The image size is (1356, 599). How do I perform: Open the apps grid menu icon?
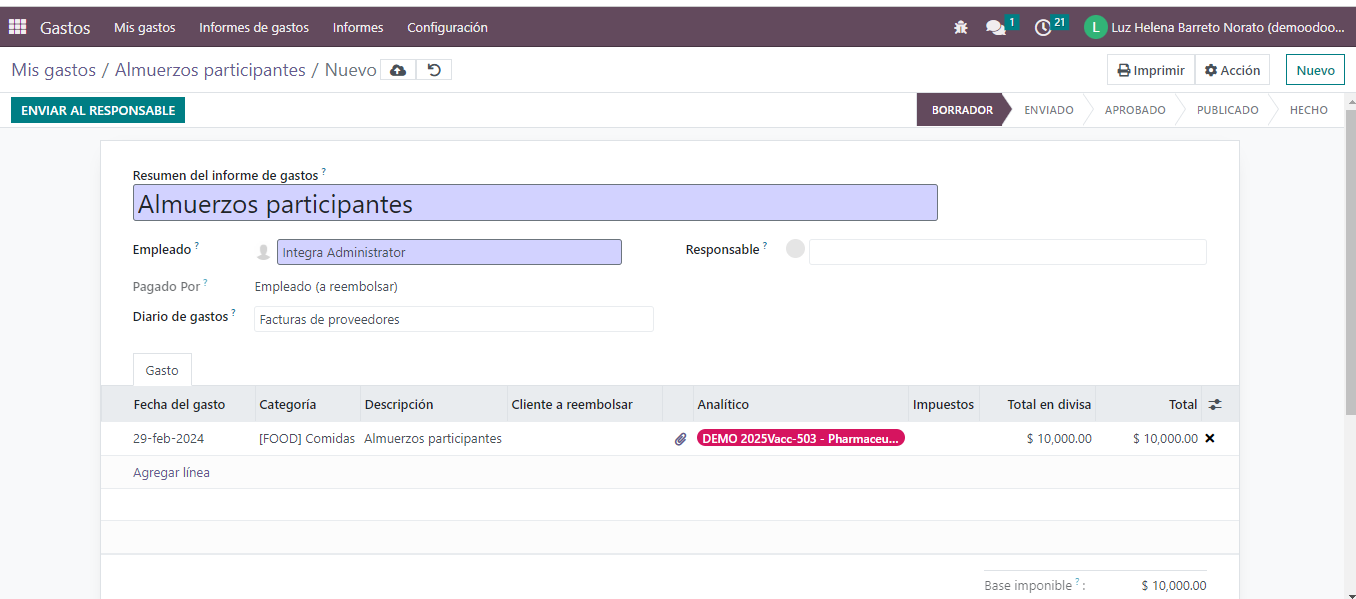tap(18, 27)
